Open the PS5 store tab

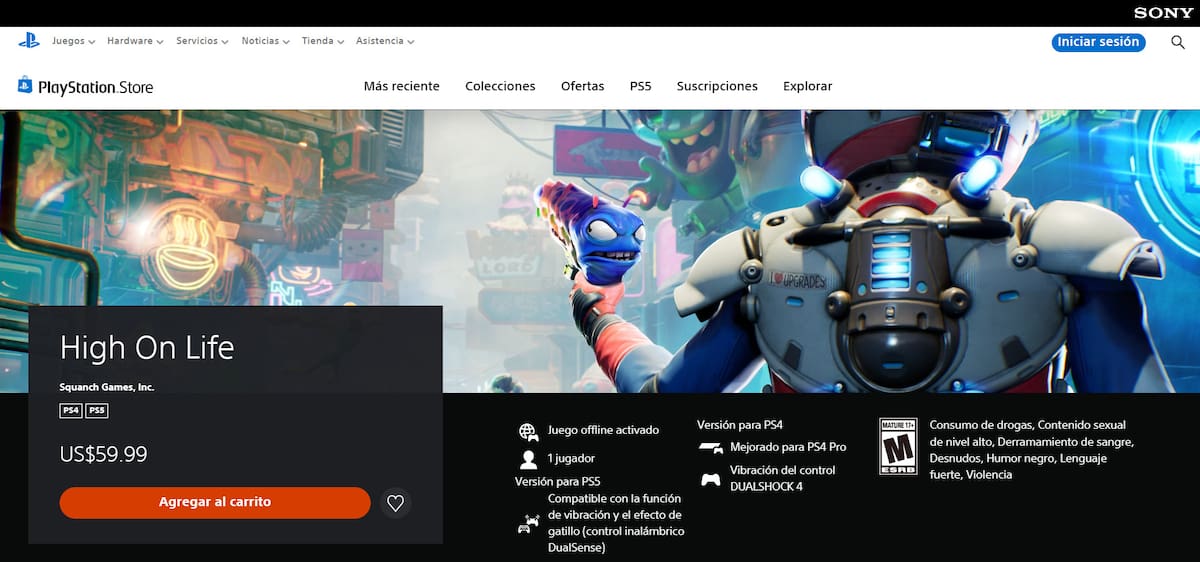(x=640, y=86)
